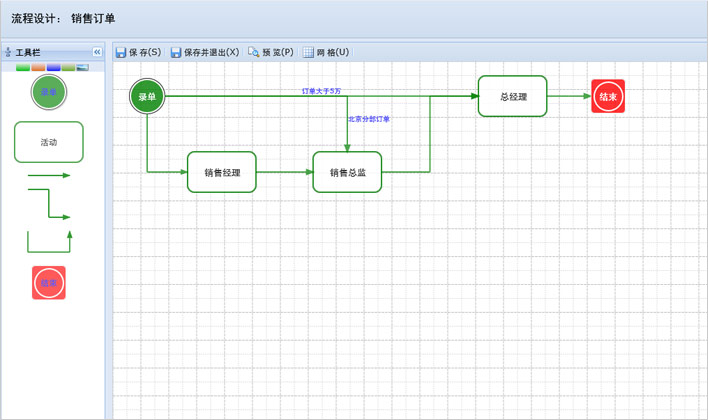Click the 总经理 activity node
Image resolution: width=708 pixels, height=420 pixels.
512,97
